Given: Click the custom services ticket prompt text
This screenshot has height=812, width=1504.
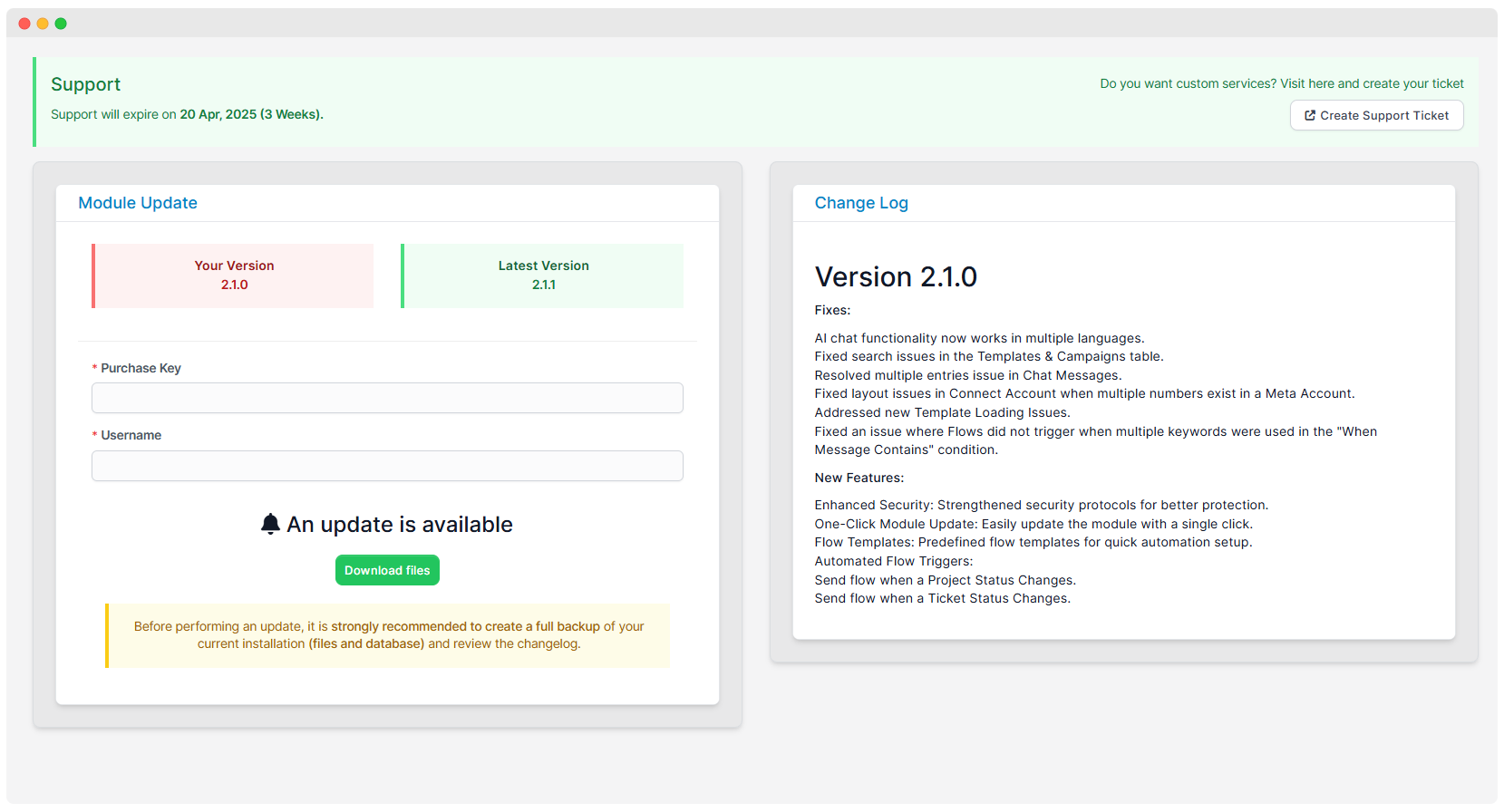Looking at the screenshot, I should pos(1281,83).
